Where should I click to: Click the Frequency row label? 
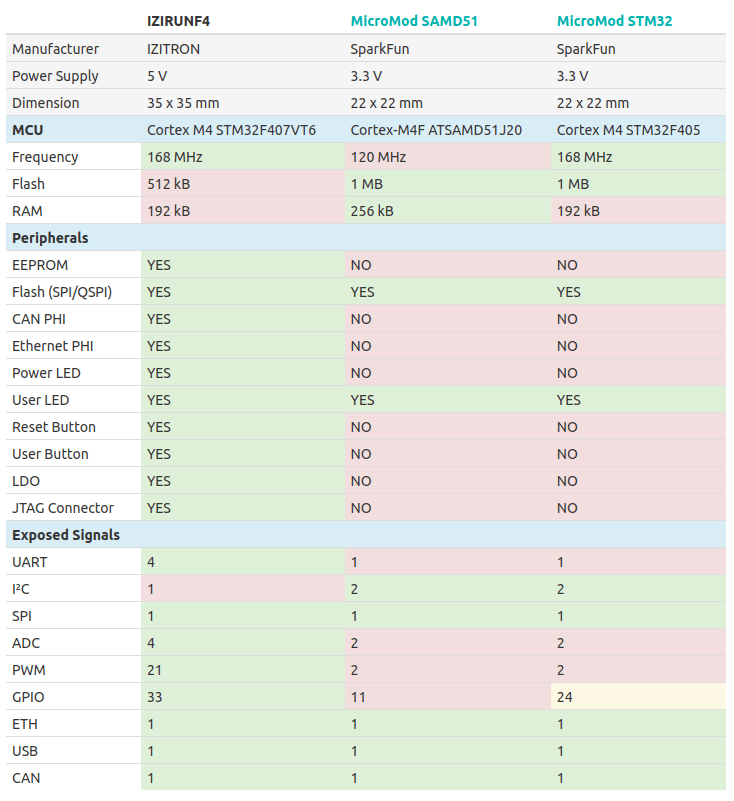(45, 157)
